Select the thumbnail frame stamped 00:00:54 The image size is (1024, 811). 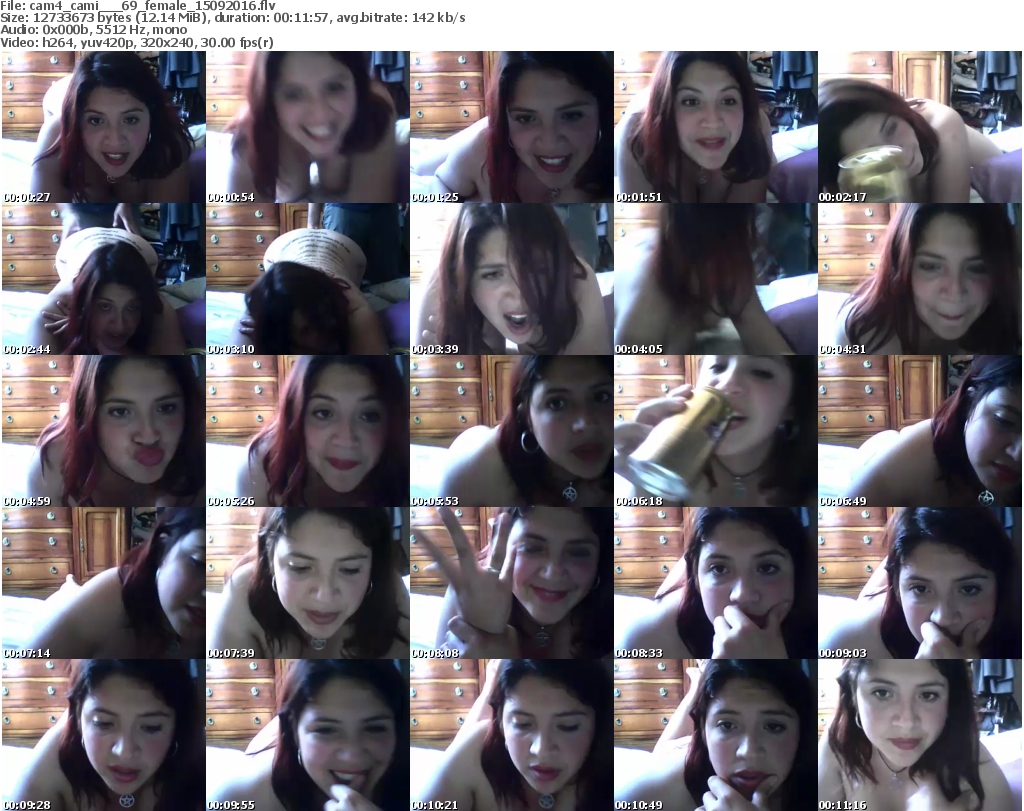pyautogui.click(x=308, y=127)
